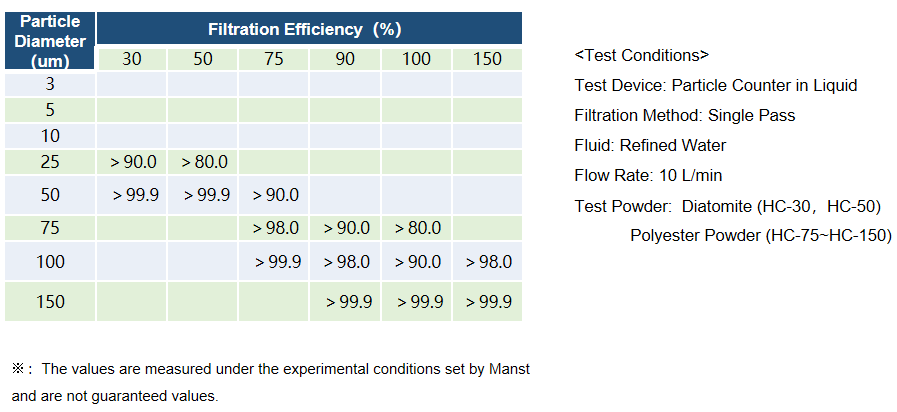Select "> 99.9" in 50 um row, column 30
Viewport: 897px width, 412px height.
point(132,195)
